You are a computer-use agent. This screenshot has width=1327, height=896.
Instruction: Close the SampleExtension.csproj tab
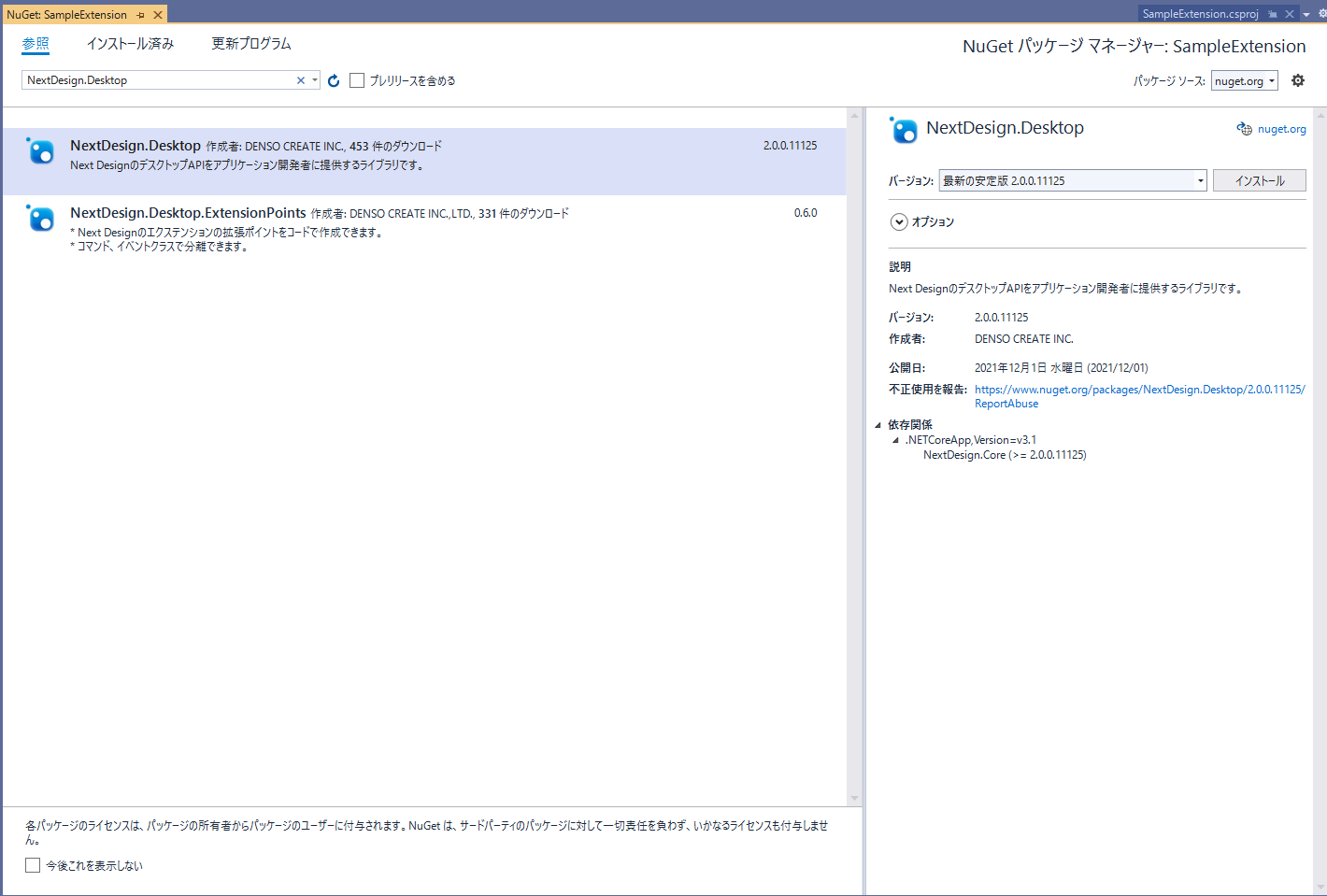(x=1290, y=14)
